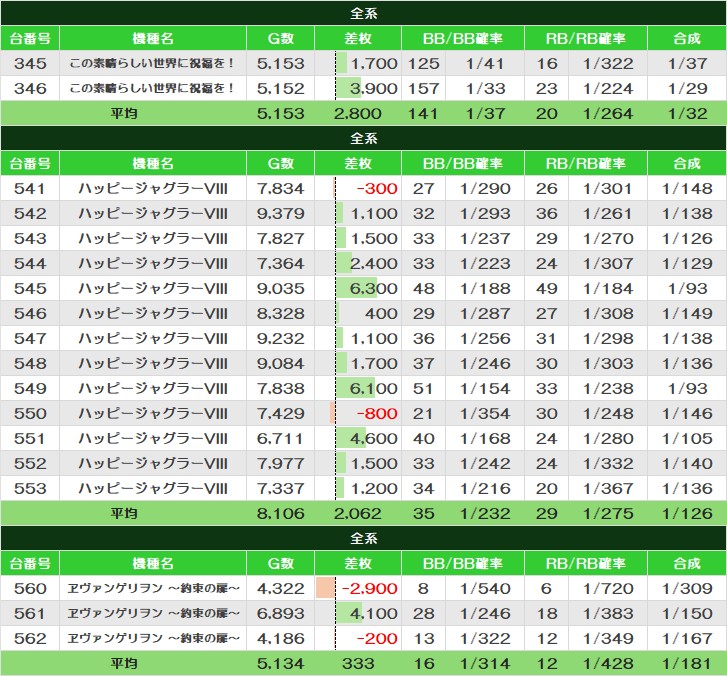Click machine number 346 cell
The image size is (727, 676).
coord(30,88)
